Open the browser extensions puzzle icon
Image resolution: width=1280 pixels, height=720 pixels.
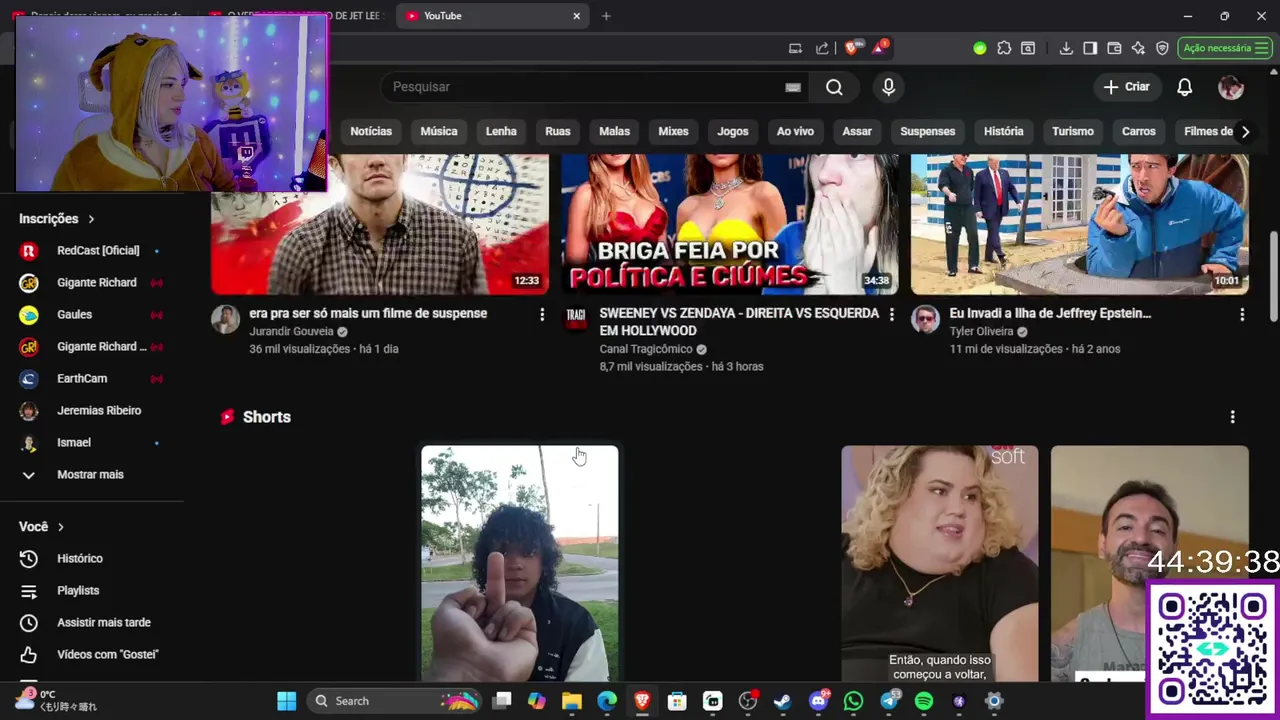pyautogui.click(x=1004, y=48)
